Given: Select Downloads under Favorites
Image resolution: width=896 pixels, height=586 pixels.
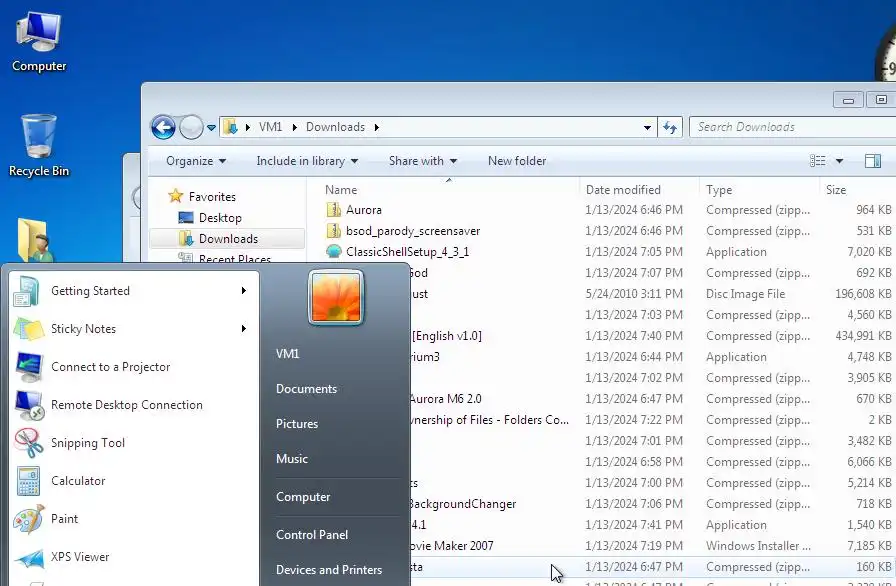Looking at the screenshot, I should tap(227, 239).
